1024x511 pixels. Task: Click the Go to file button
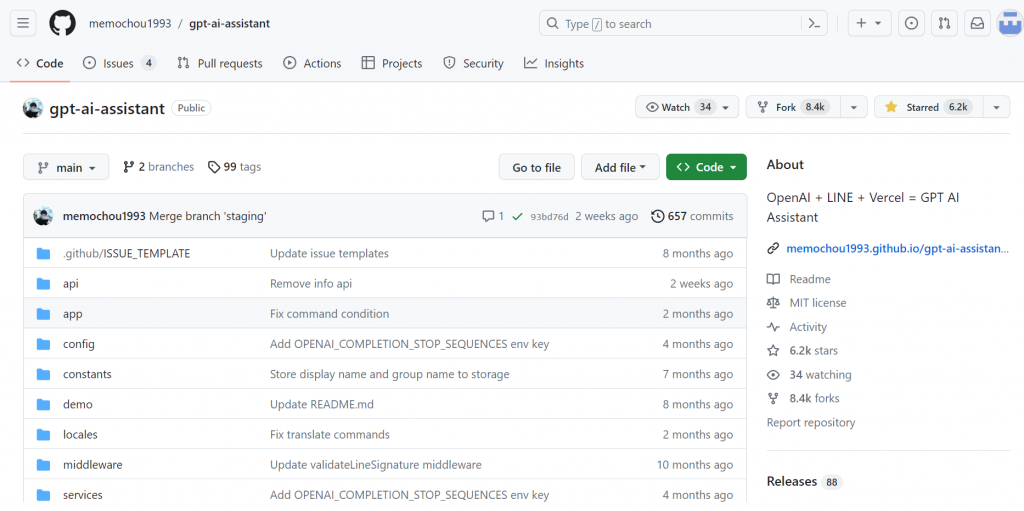(537, 167)
